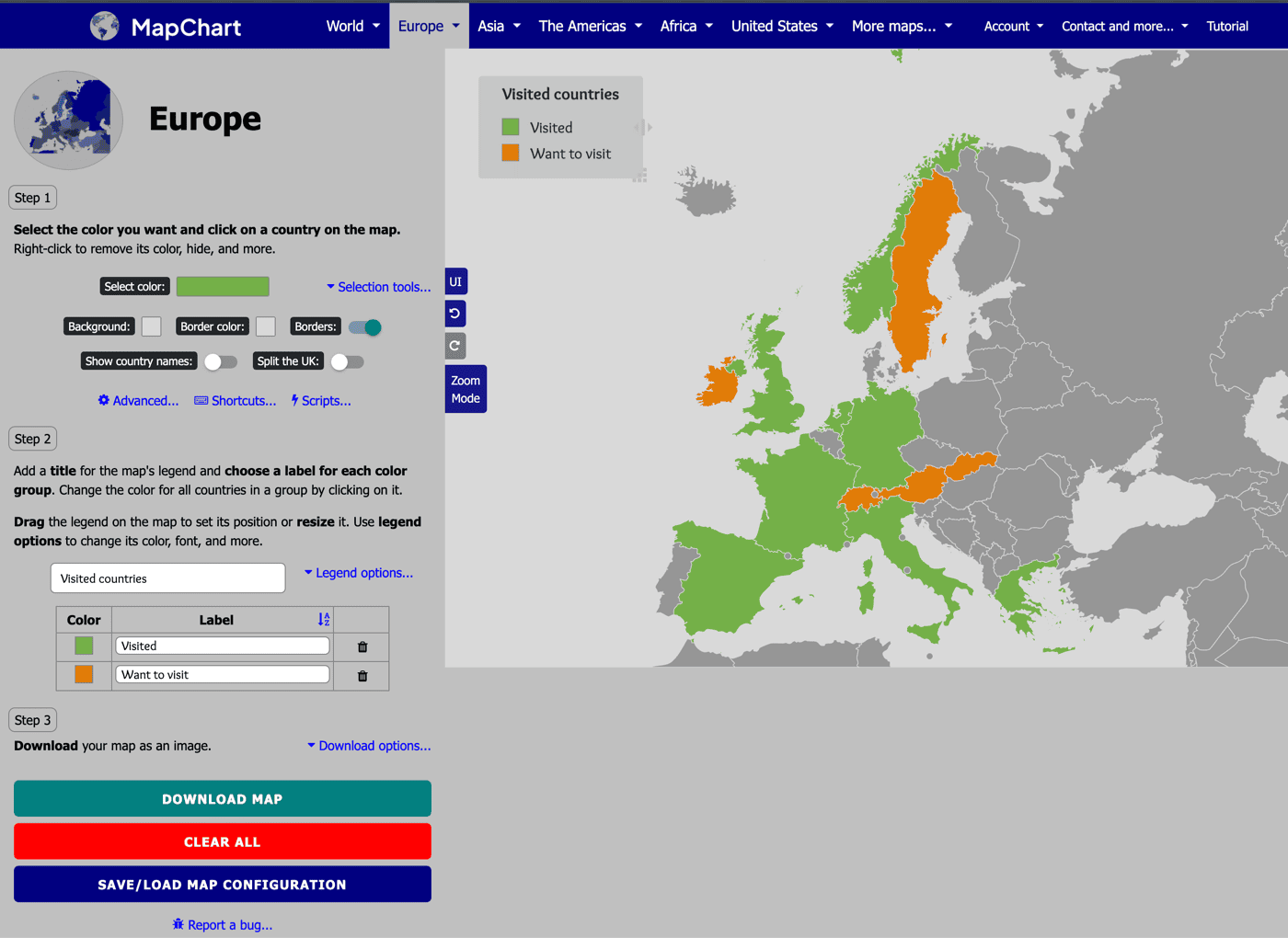Delete the Visited legend row with trash icon
1288x938 pixels.
pyautogui.click(x=362, y=647)
